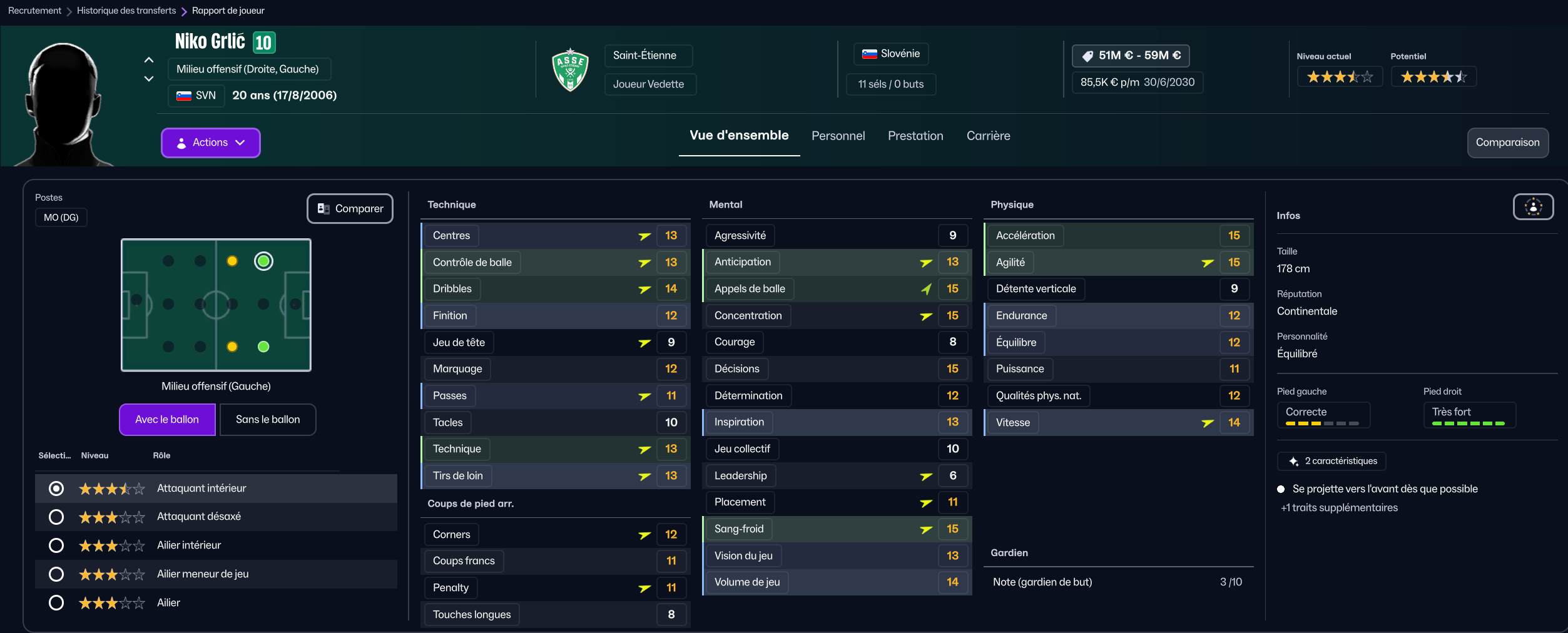Click the sparkle icon beside 2 caractéristiques
The width and height of the screenshot is (1568, 633).
click(x=1293, y=462)
